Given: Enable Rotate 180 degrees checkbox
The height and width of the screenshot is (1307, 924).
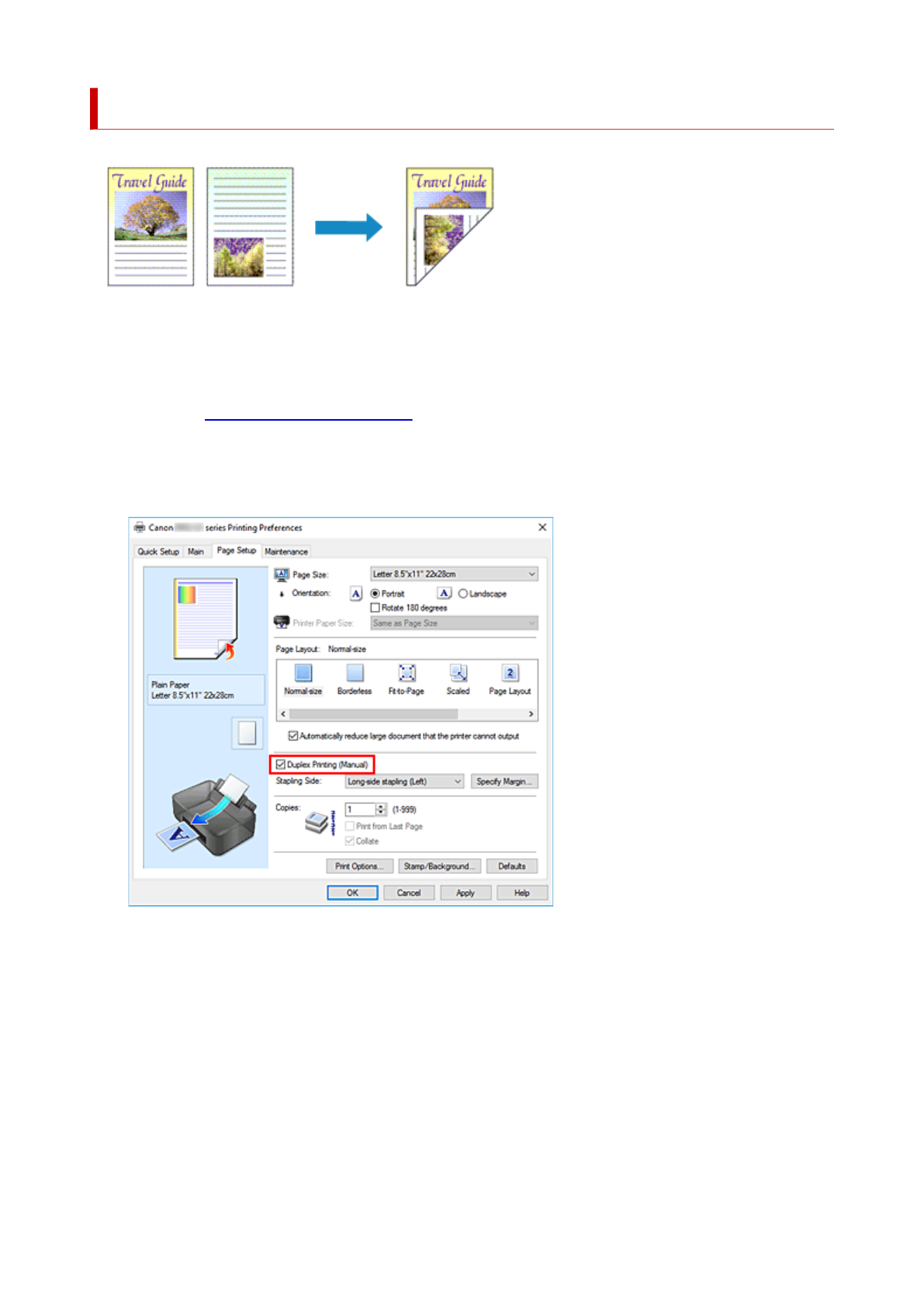Looking at the screenshot, I should (375, 608).
